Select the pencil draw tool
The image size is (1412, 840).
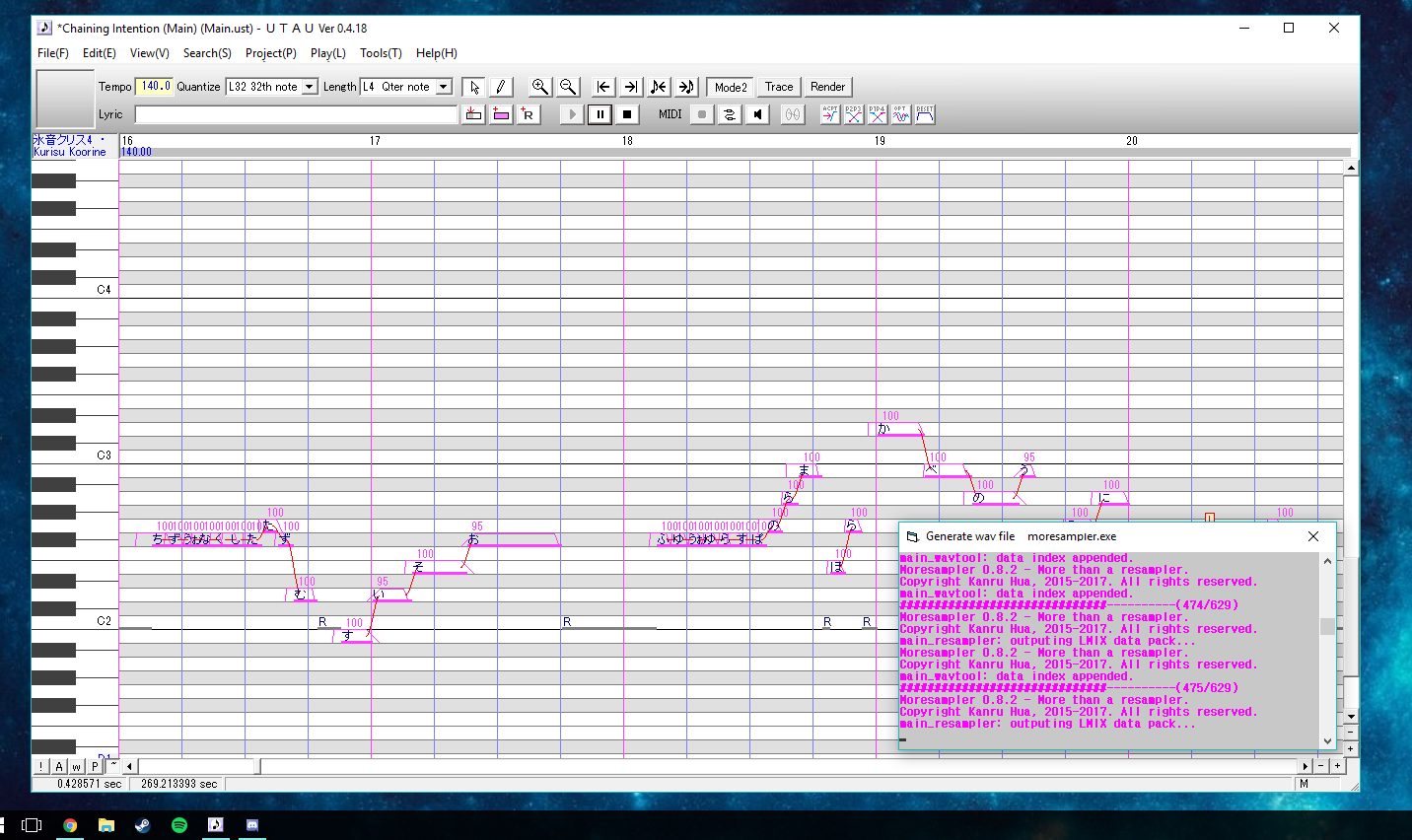(500, 87)
